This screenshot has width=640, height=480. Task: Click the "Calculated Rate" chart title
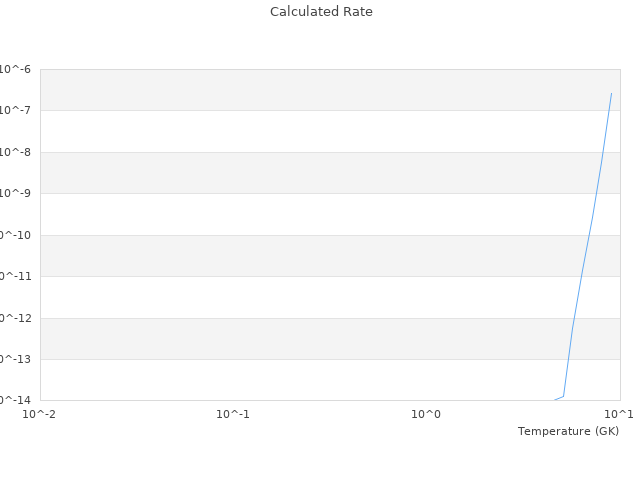(x=320, y=12)
